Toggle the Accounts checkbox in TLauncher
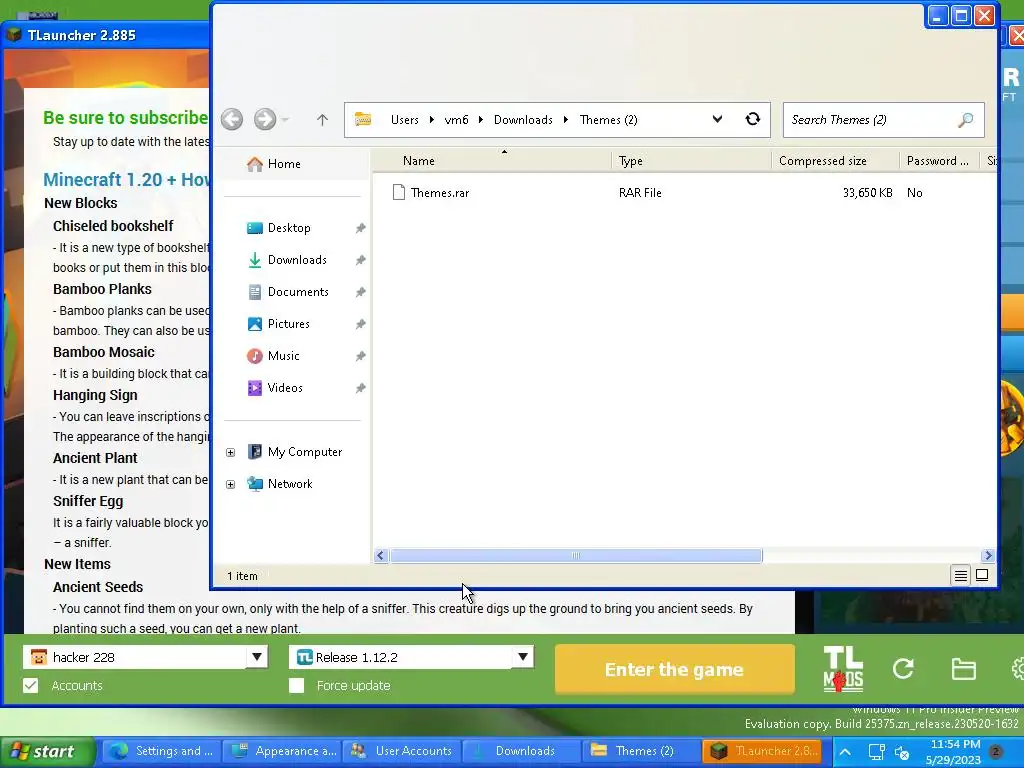This screenshot has width=1024, height=768. [30, 685]
